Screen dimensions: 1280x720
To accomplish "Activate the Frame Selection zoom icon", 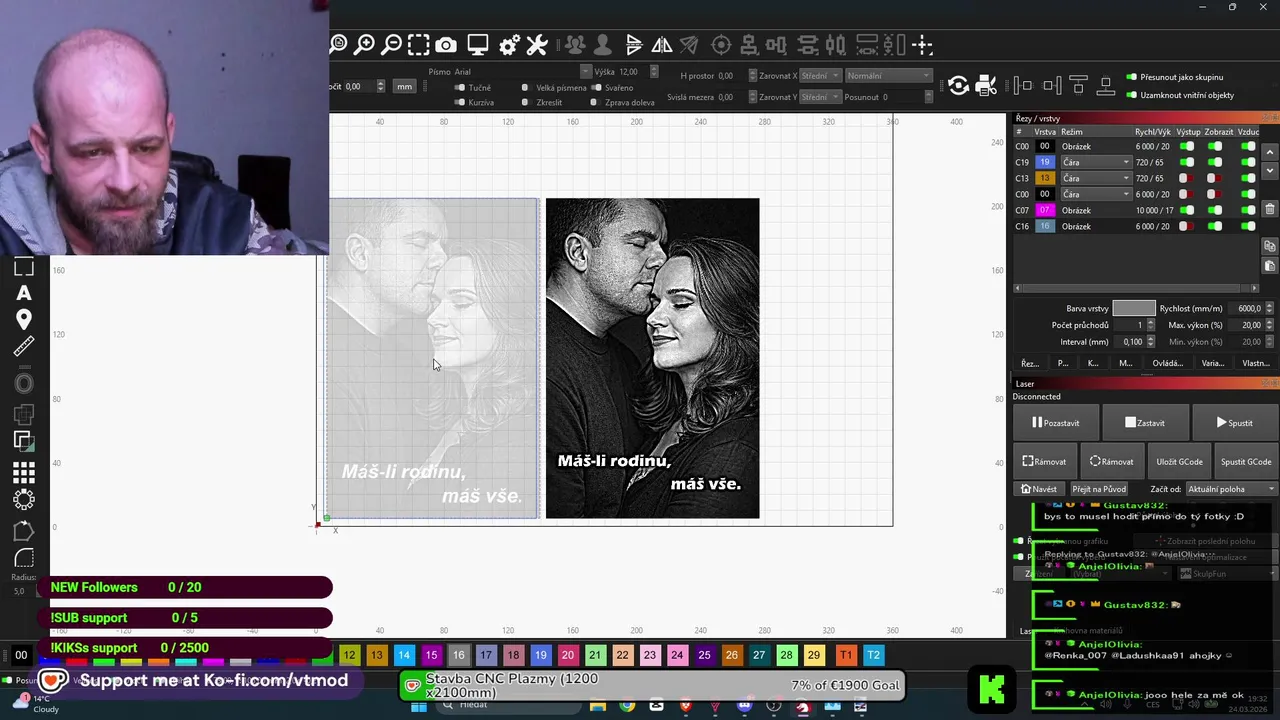I will [x=419, y=45].
